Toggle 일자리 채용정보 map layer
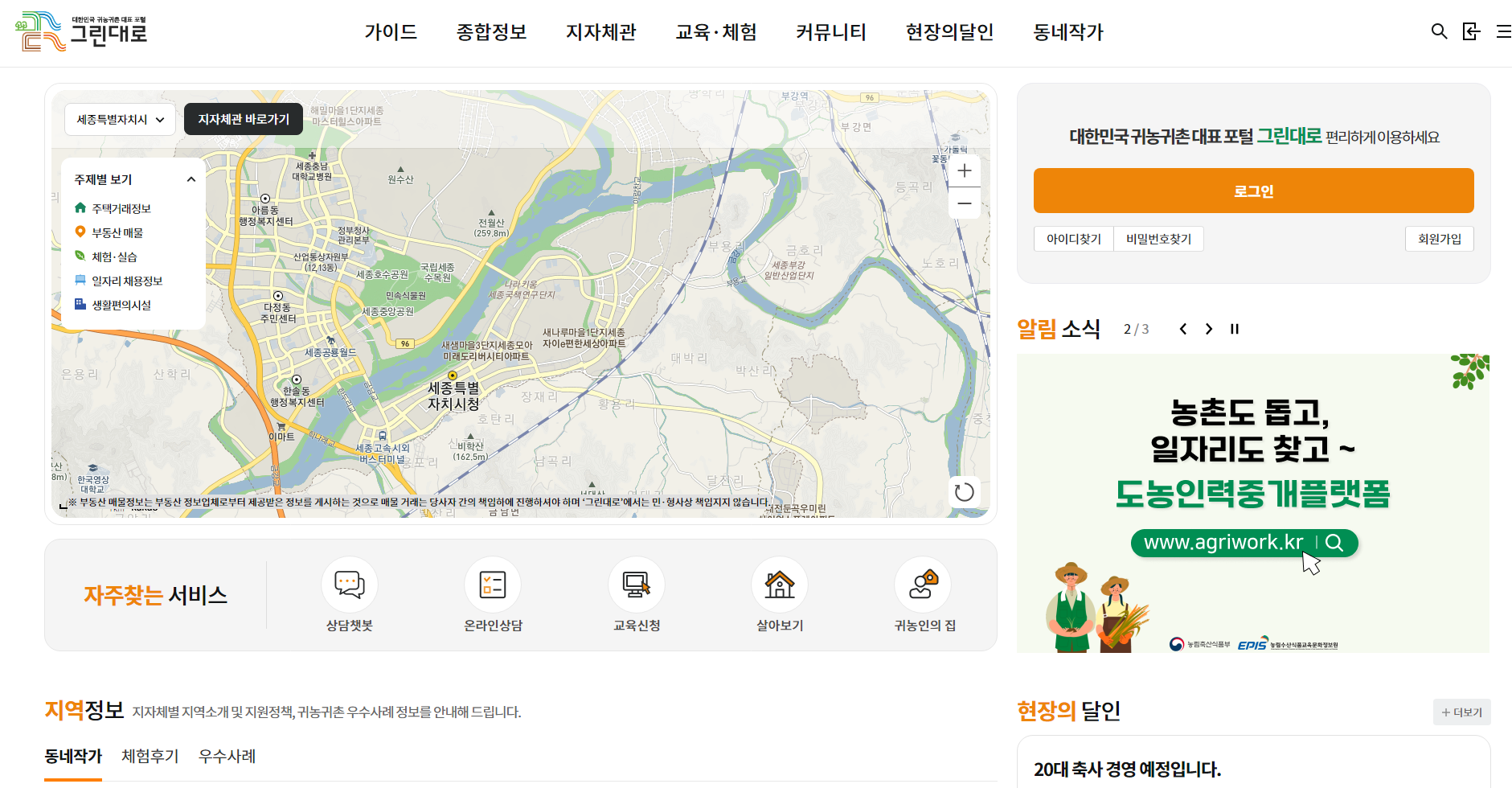This screenshot has height=788, width=1512. point(118,281)
